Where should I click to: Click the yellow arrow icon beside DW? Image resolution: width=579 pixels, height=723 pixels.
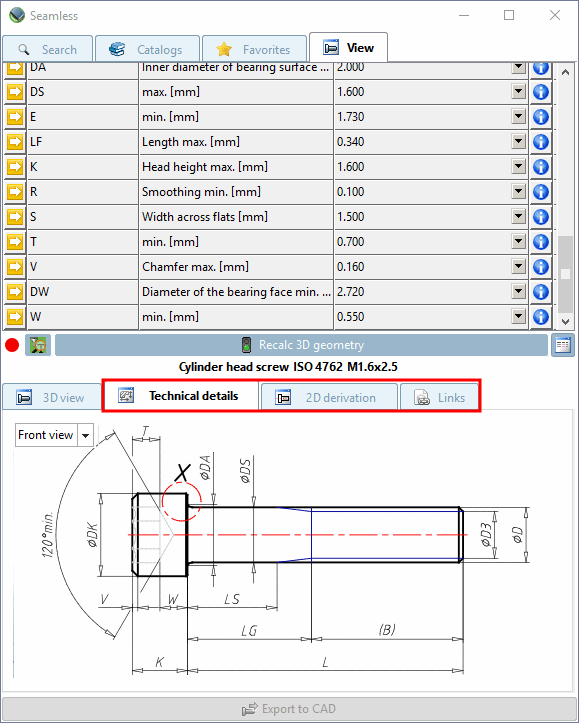click(15, 292)
